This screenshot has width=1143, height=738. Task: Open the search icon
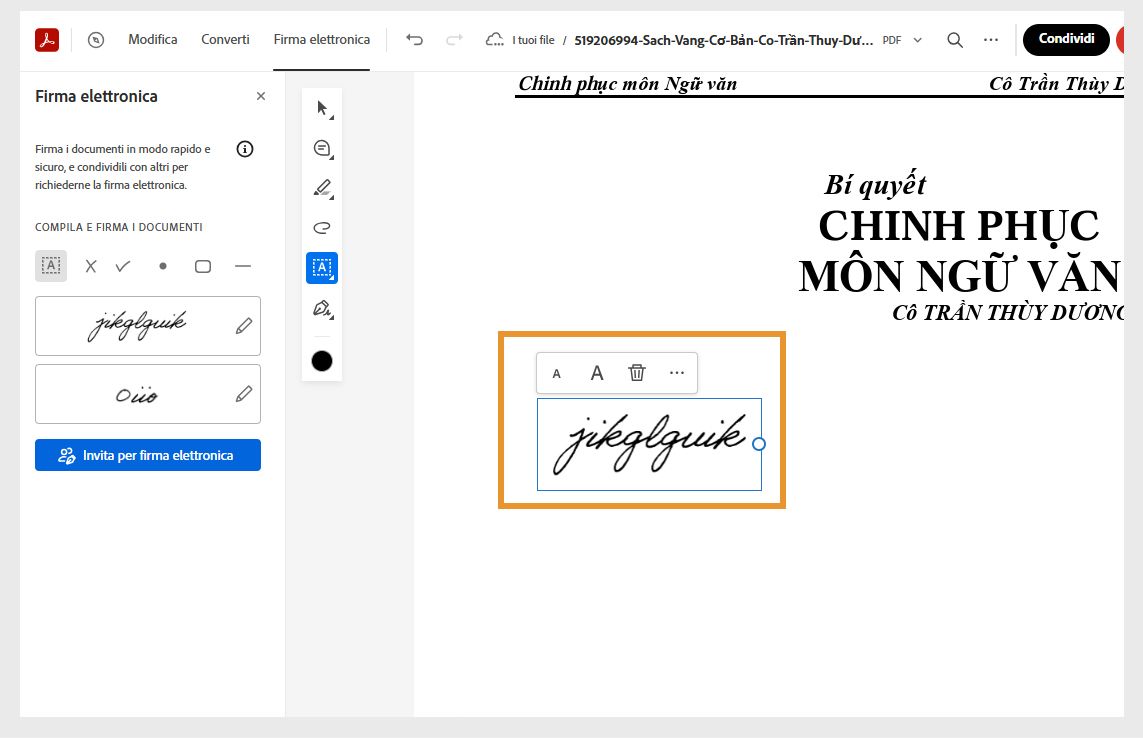tap(954, 39)
